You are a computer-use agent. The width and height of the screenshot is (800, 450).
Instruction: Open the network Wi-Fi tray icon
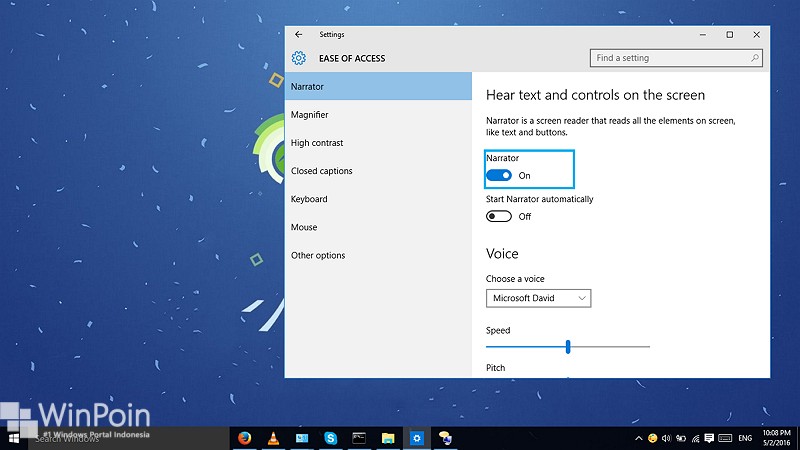pos(695,438)
